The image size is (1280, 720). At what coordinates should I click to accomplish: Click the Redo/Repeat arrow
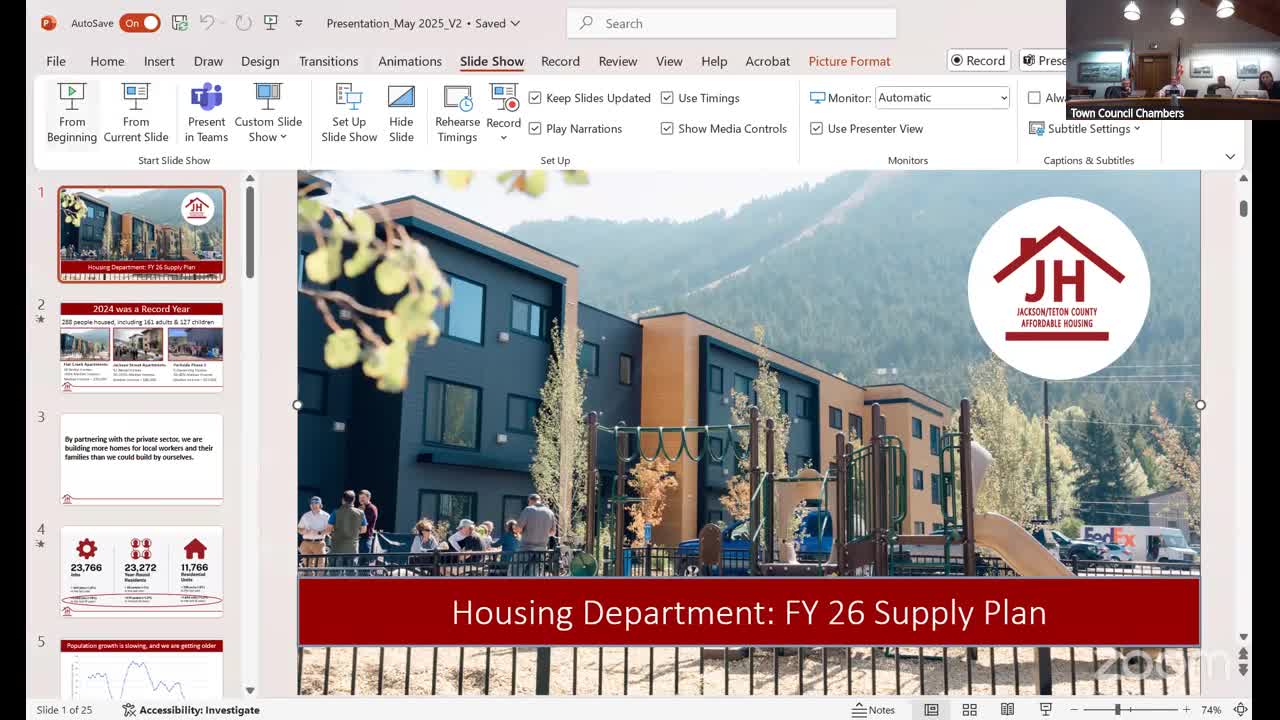pyautogui.click(x=243, y=23)
